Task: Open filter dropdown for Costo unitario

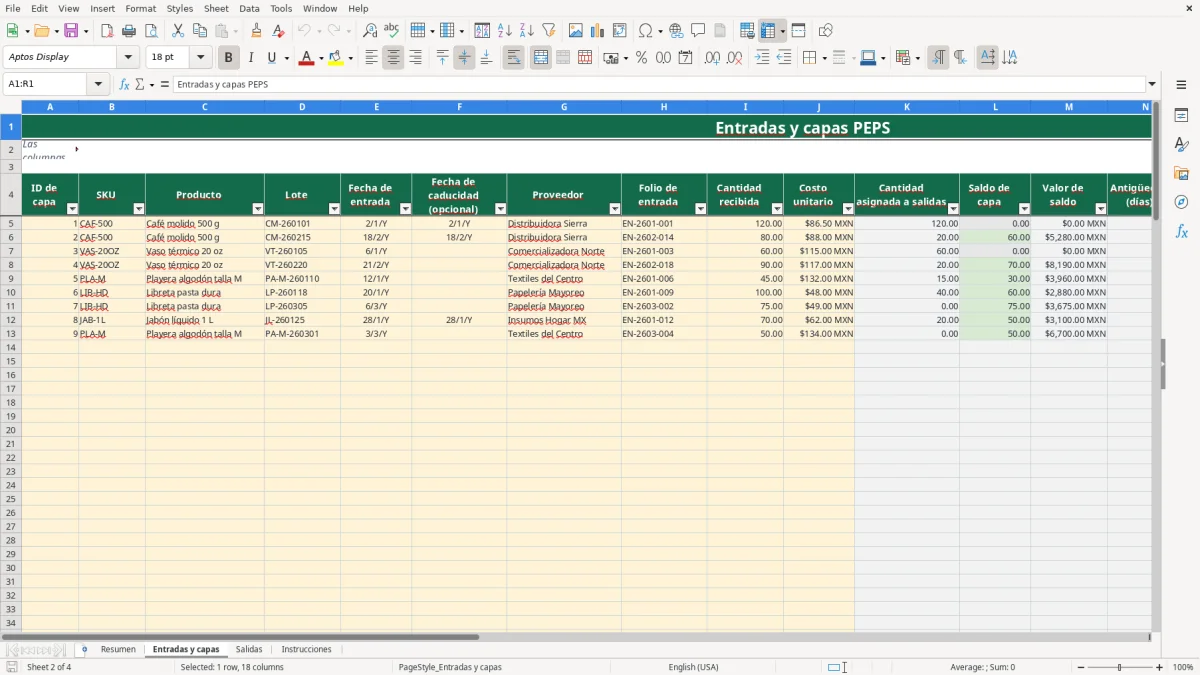Action: (847, 209)
